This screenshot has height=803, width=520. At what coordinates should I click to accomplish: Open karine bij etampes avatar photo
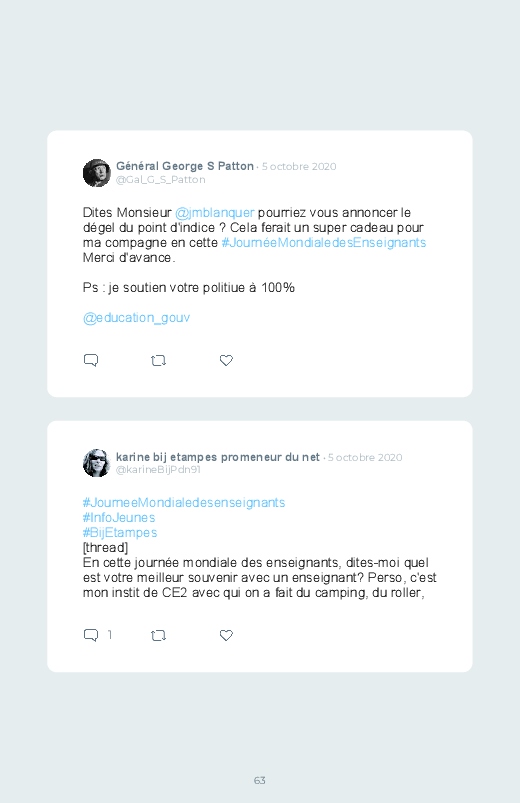tap(97, 463)
